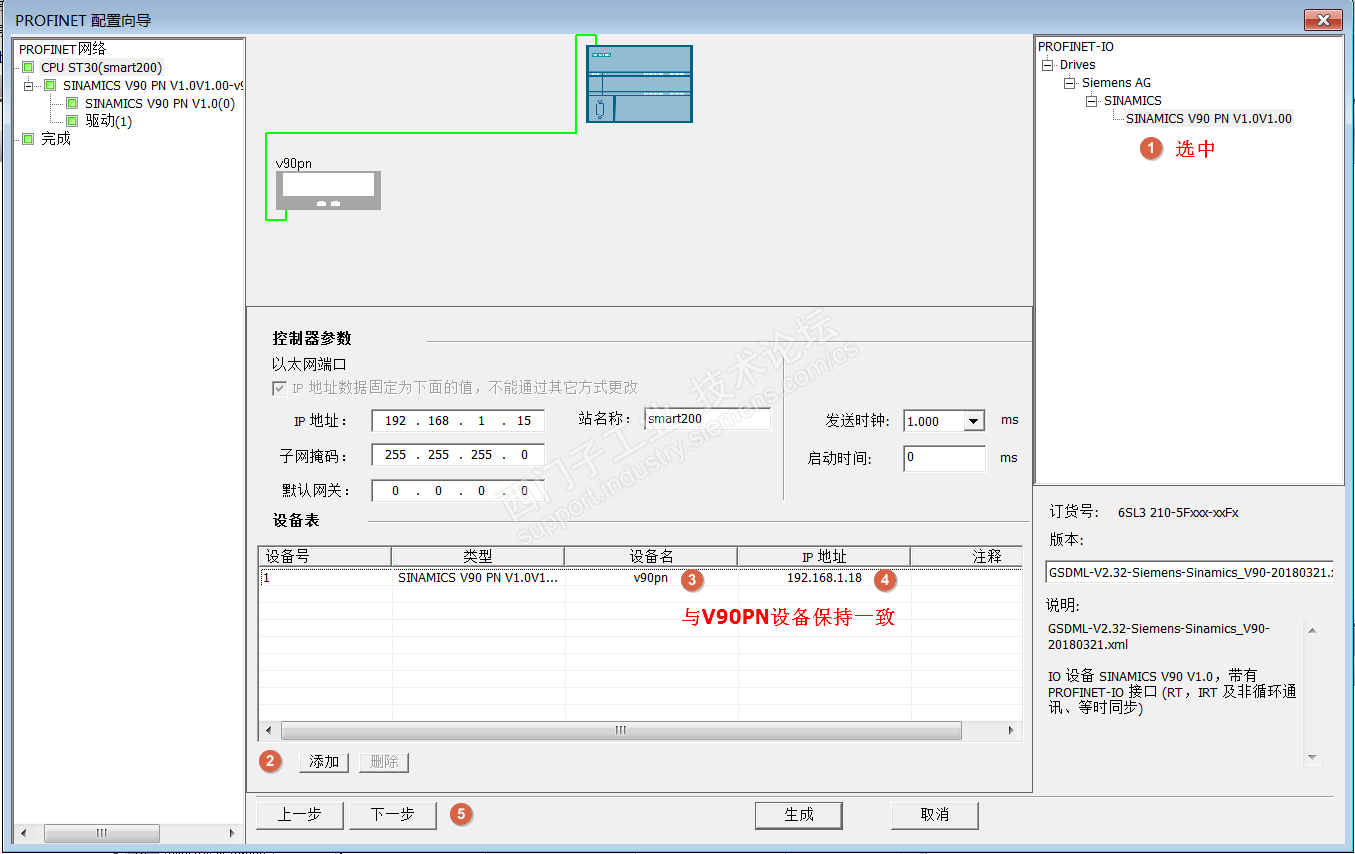The image size is (1355, 854).
Task: Click the network tree horizontal scrollbar thumb
Action: click(101, 833)
